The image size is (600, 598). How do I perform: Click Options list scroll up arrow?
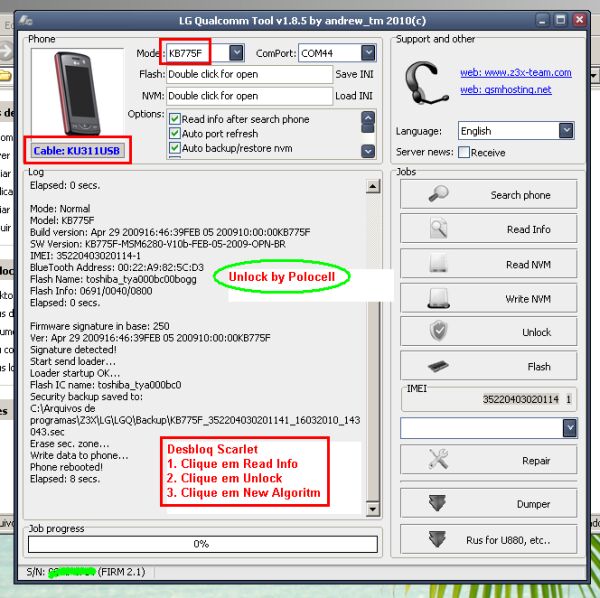pyautogui.click(x=368, y=118)
